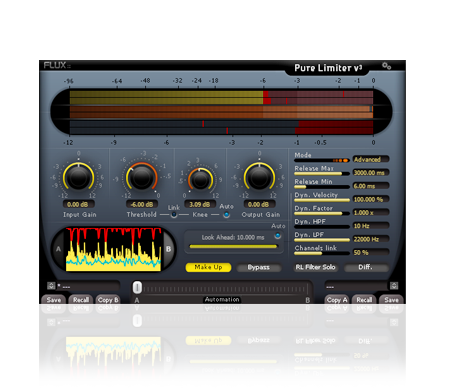Image resolution: width=455 pixels, height=390 pixels.
Task: Open left preset list stepper icon
Action: tap(51, 286)
